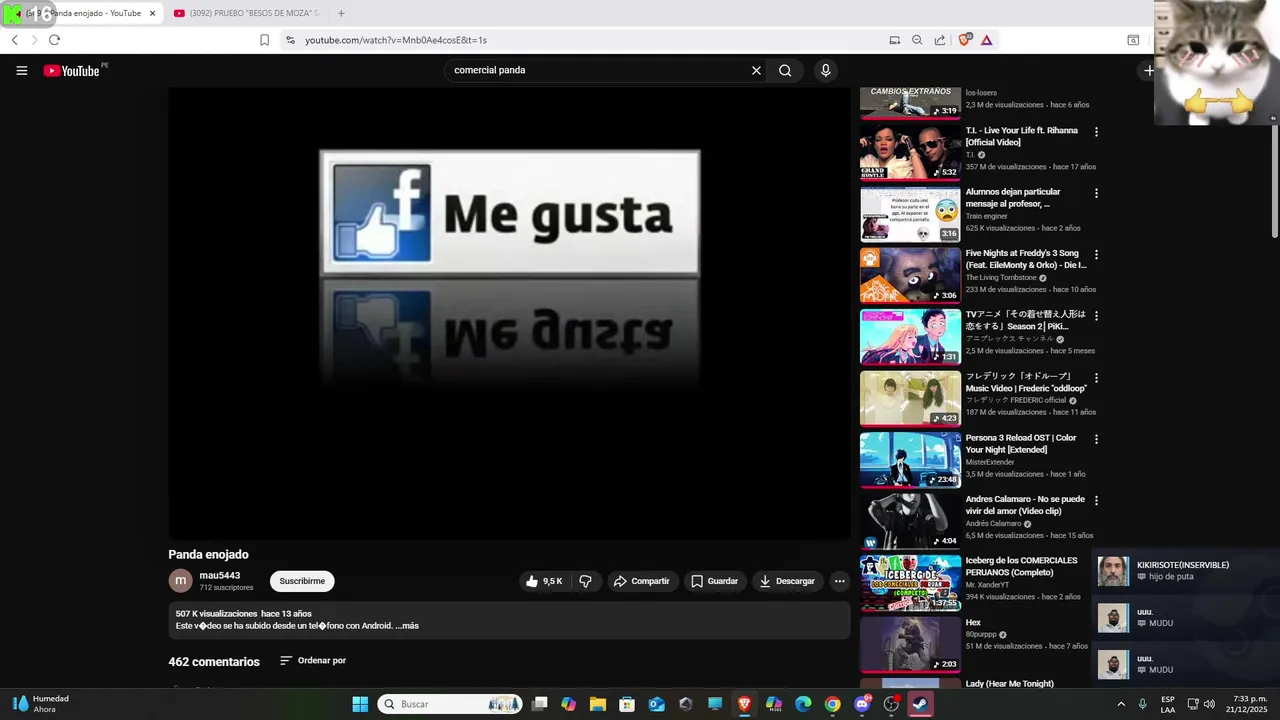This screenshot has height=720, width=1280.
Task: Open the Brave Rewards triangle icon
Action: tap(986, 40)
